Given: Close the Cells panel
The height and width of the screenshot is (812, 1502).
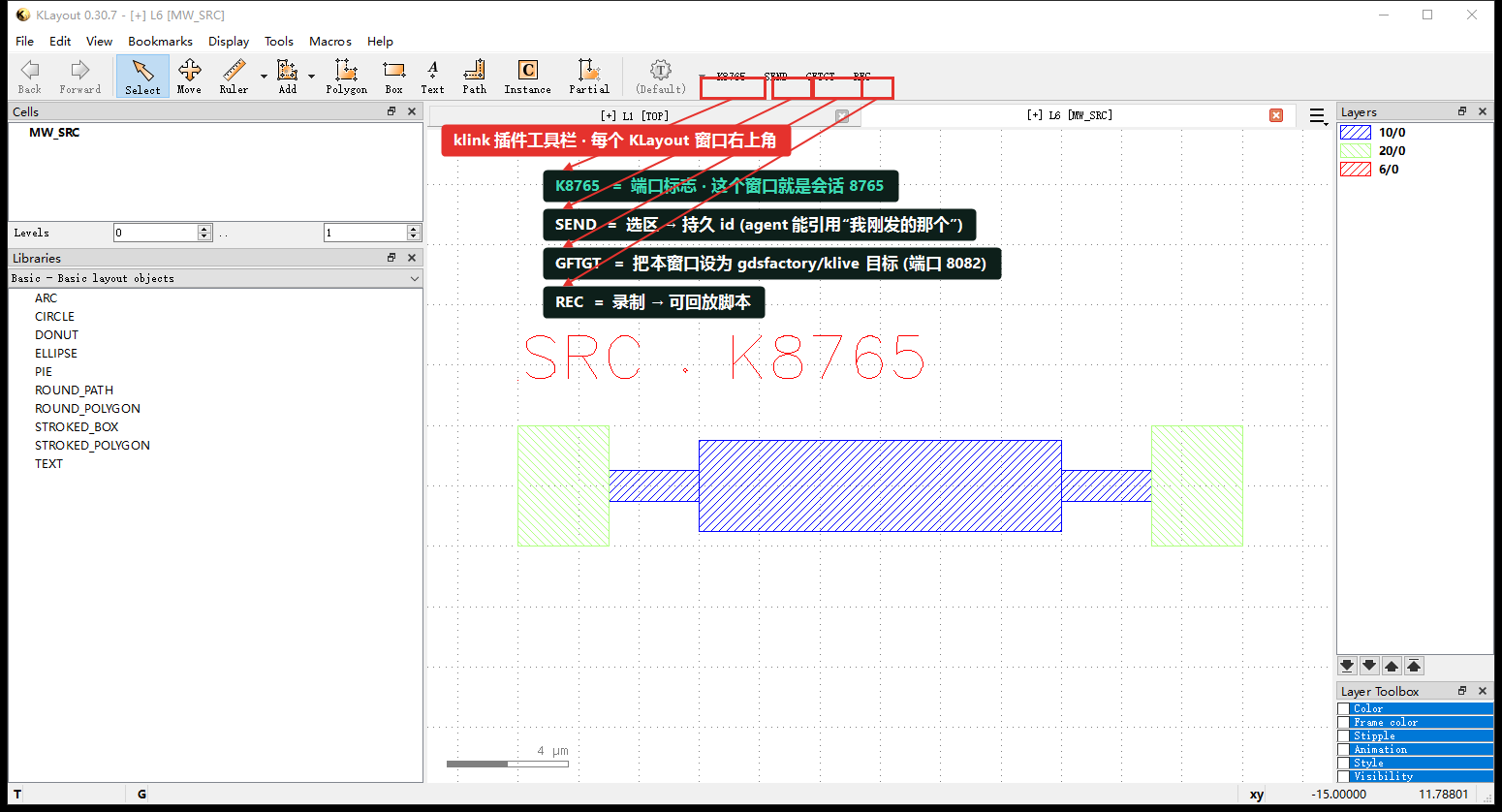Looking at the screenshot, I should click(412, 111).
